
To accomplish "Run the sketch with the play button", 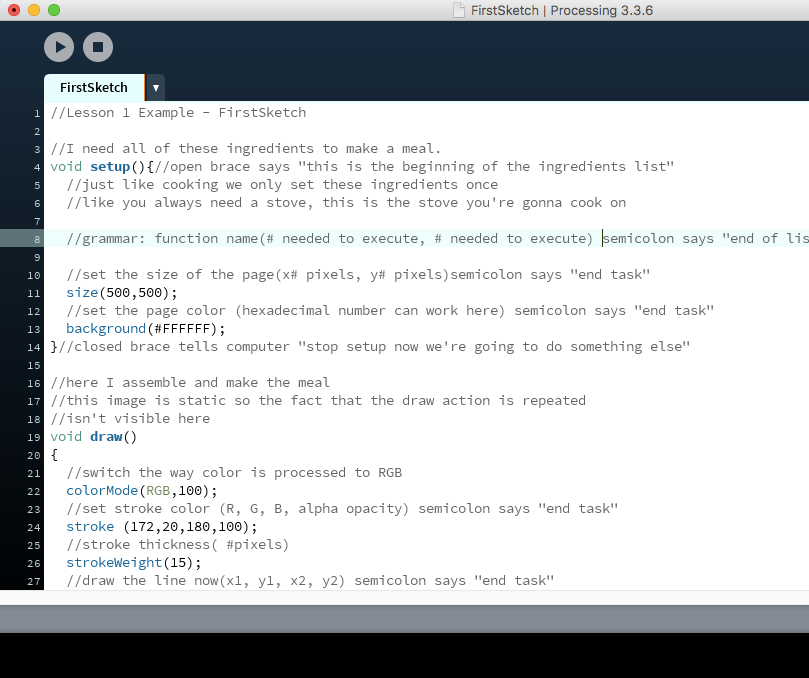I will 58,46.
